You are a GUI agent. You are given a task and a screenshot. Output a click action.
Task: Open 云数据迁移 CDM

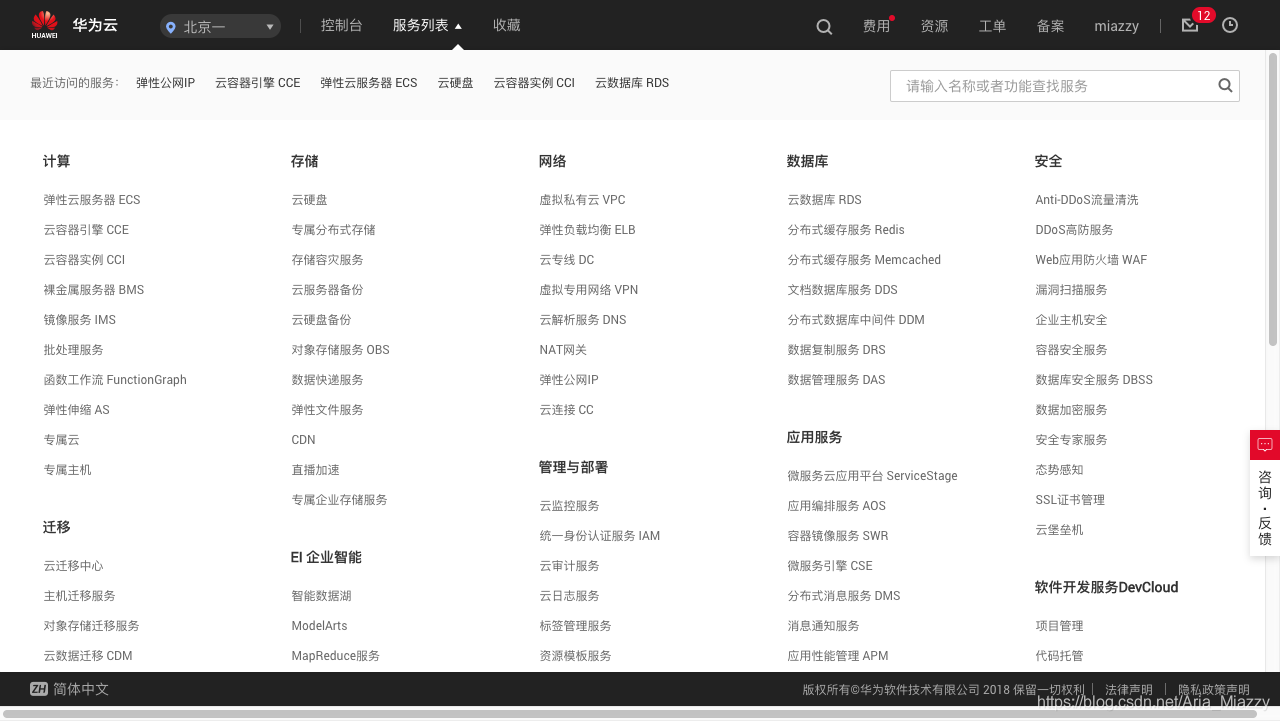(x=88, y=656)
